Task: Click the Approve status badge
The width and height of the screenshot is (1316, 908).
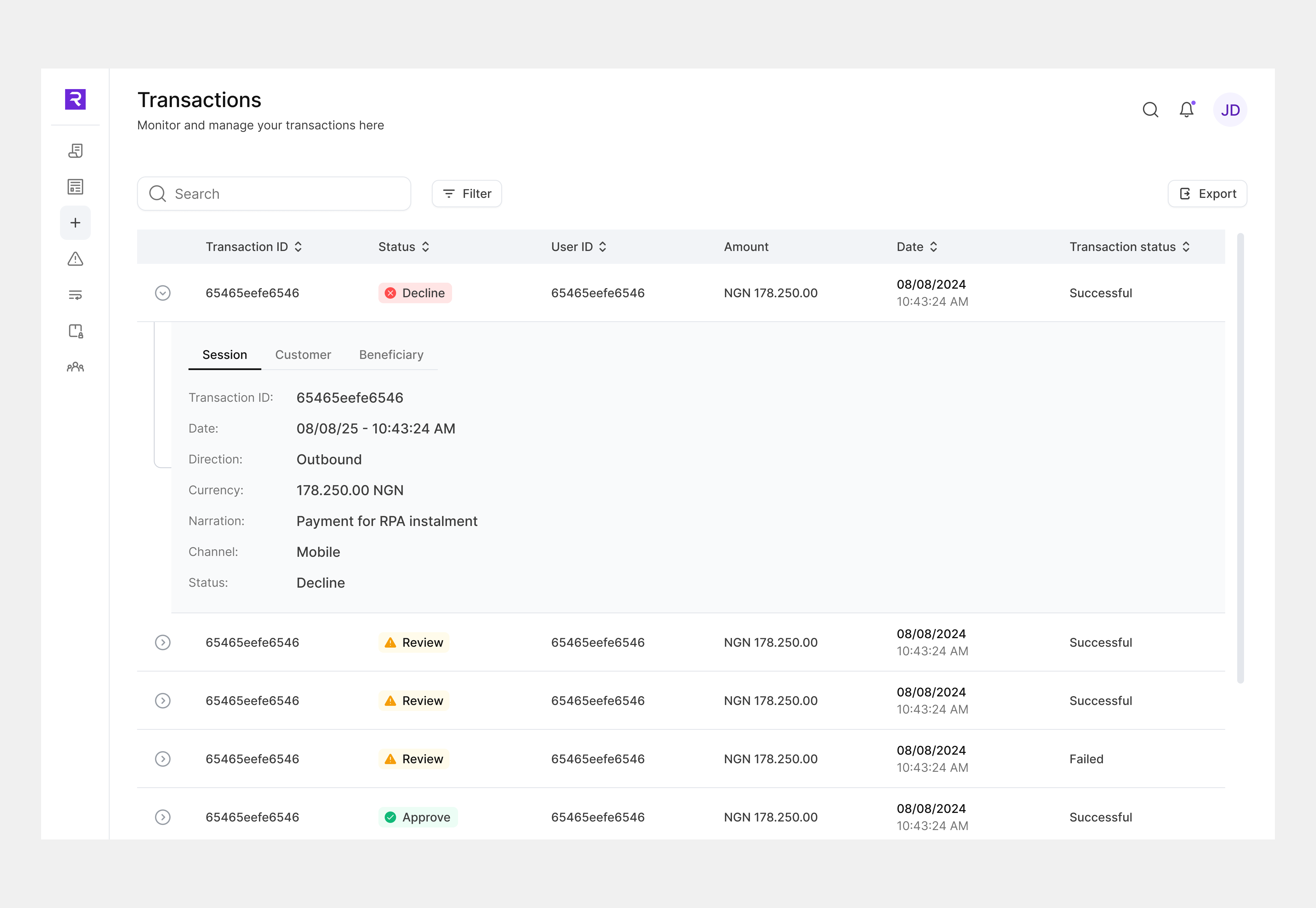Action: 418,817
